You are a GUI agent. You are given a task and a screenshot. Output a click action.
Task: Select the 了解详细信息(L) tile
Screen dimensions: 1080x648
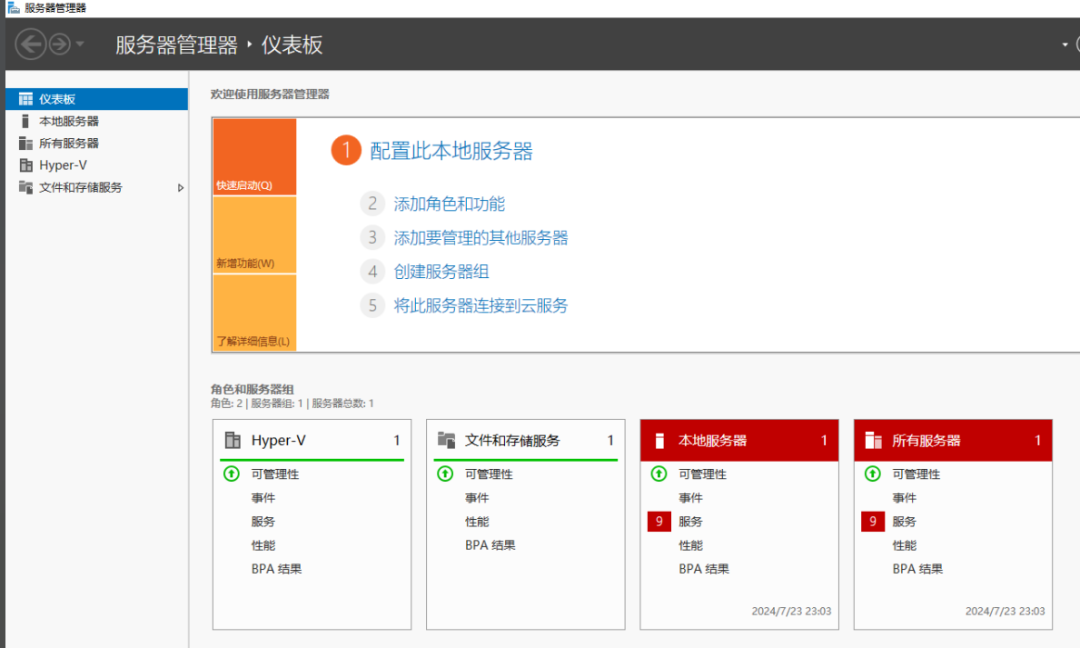[x=255, y=313]
